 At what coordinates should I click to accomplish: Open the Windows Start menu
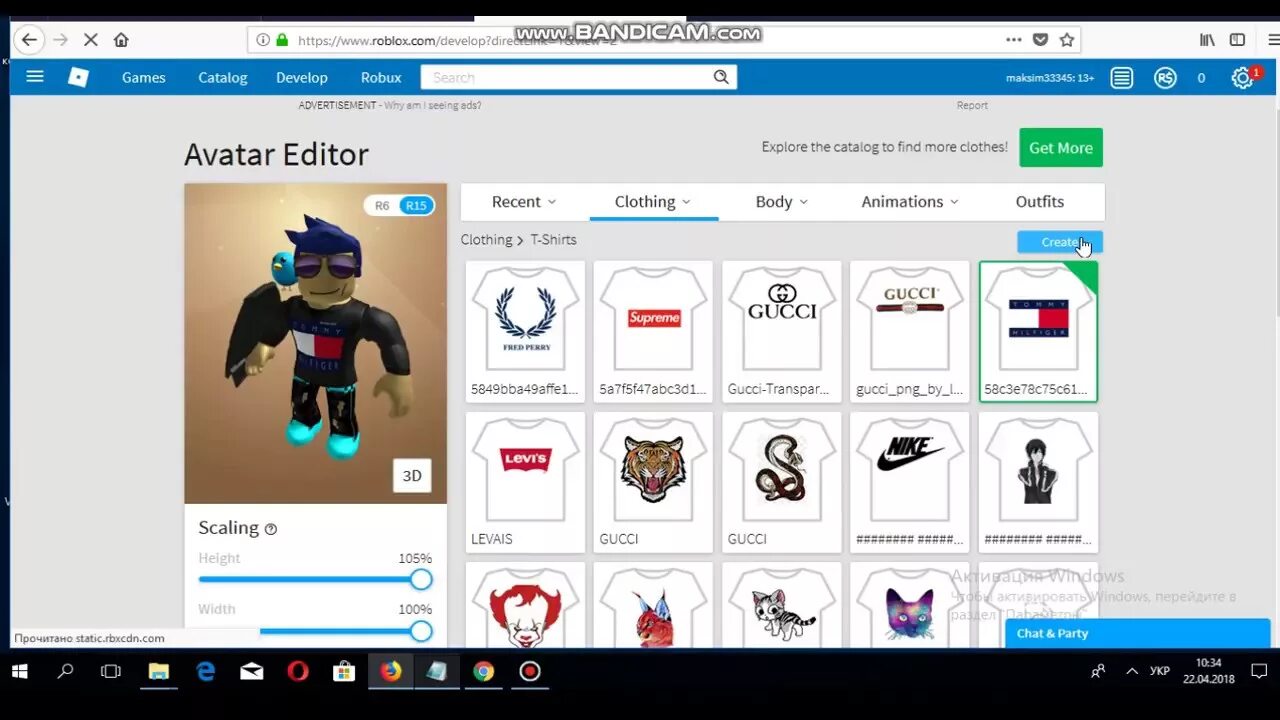(x=22, y=672)
